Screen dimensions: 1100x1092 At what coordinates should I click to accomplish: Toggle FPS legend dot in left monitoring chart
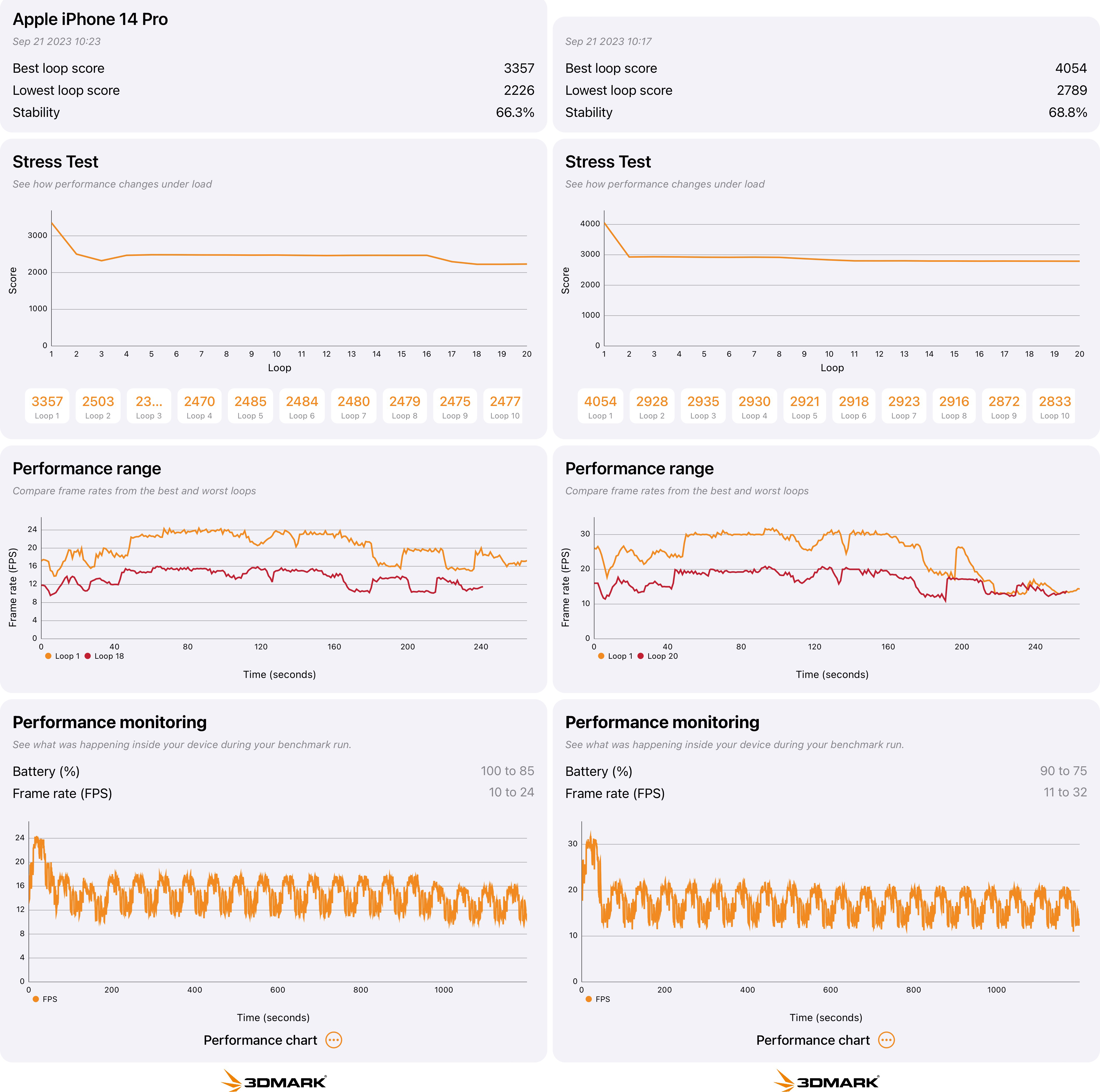pos(36,999)
